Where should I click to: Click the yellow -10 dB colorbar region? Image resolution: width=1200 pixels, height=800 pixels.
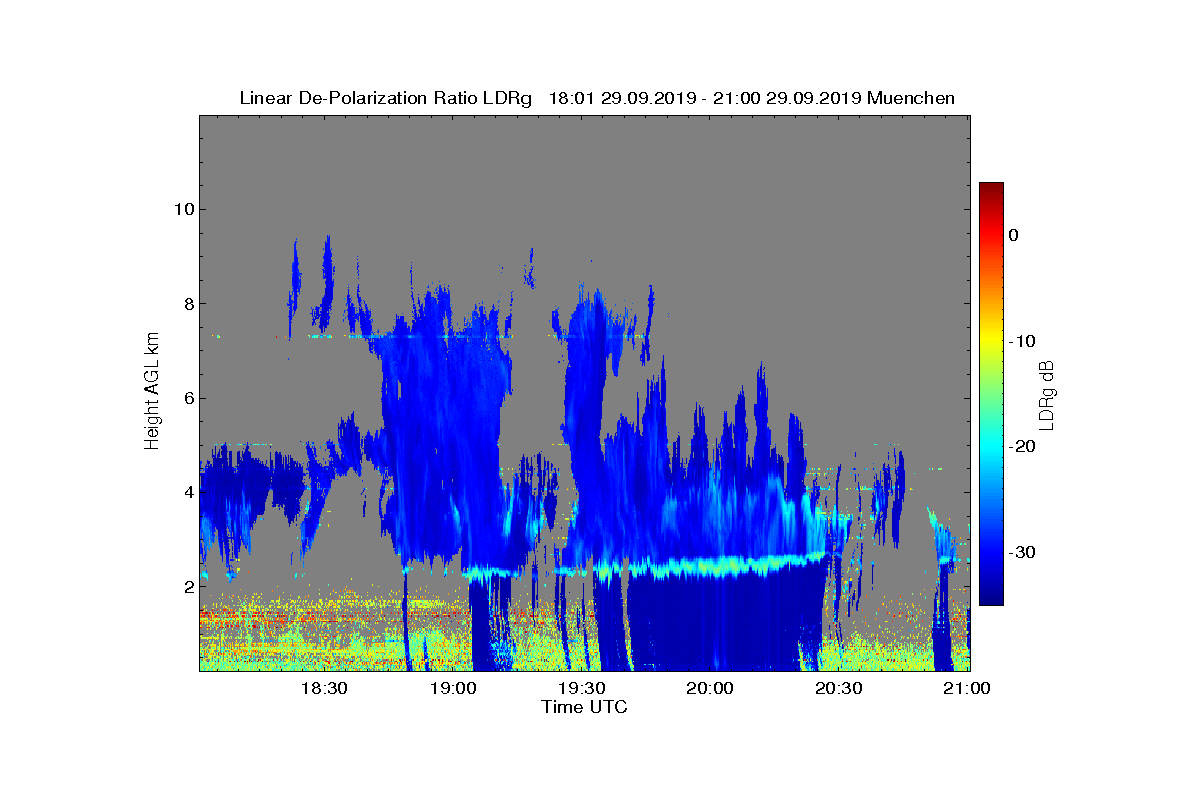(x=991, y=341)
